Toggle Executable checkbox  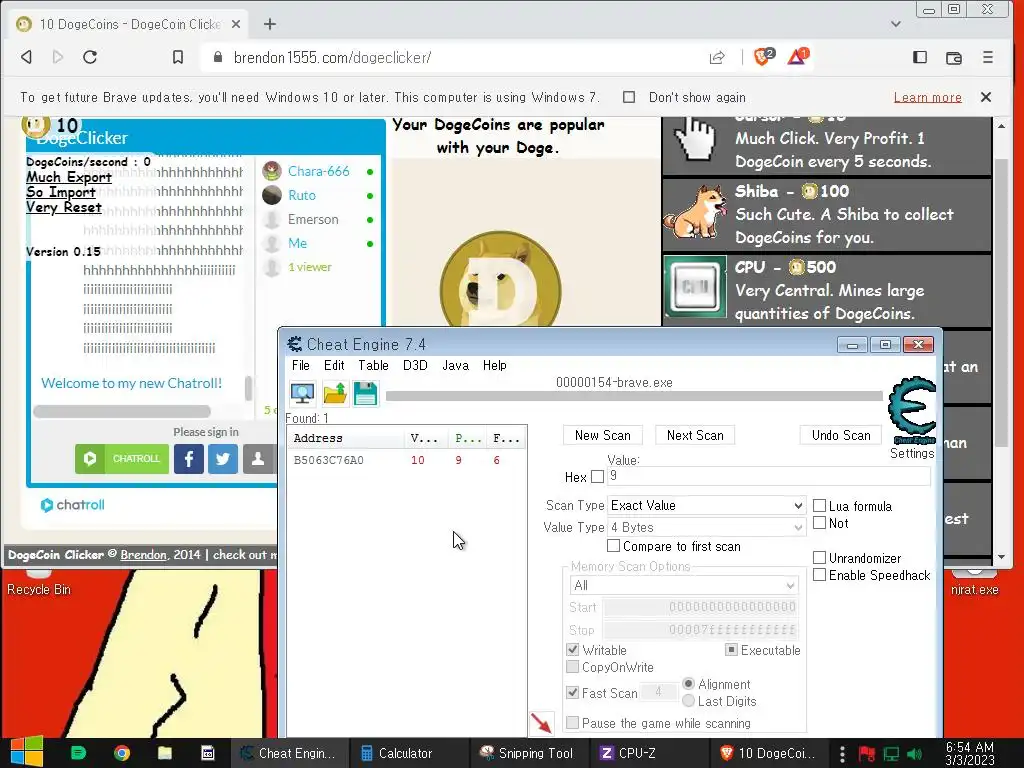[x=731, y=650]
